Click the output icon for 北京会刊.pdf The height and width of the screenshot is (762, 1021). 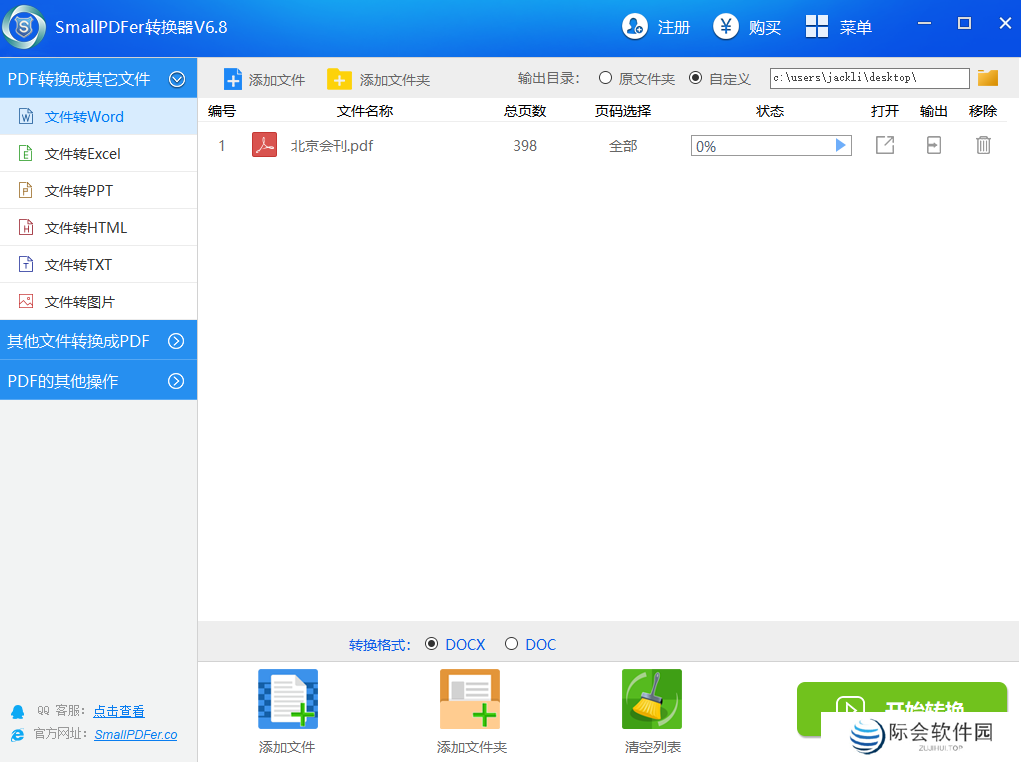(x=933, y=146)
